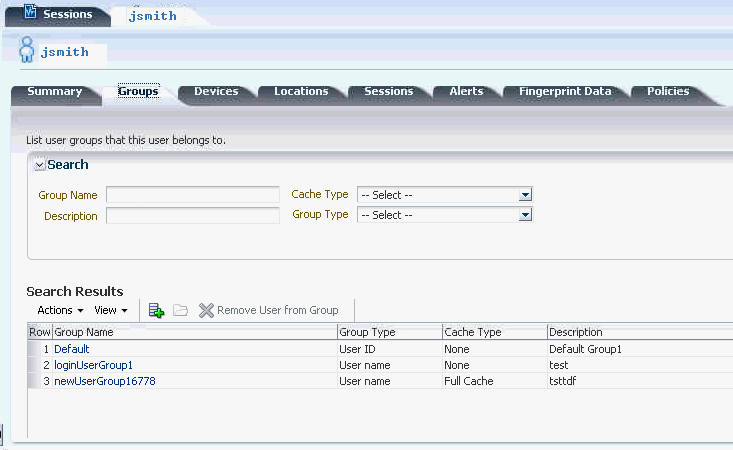
Task: Click the Sessions tab icon at top
Action: coord(30,11)
